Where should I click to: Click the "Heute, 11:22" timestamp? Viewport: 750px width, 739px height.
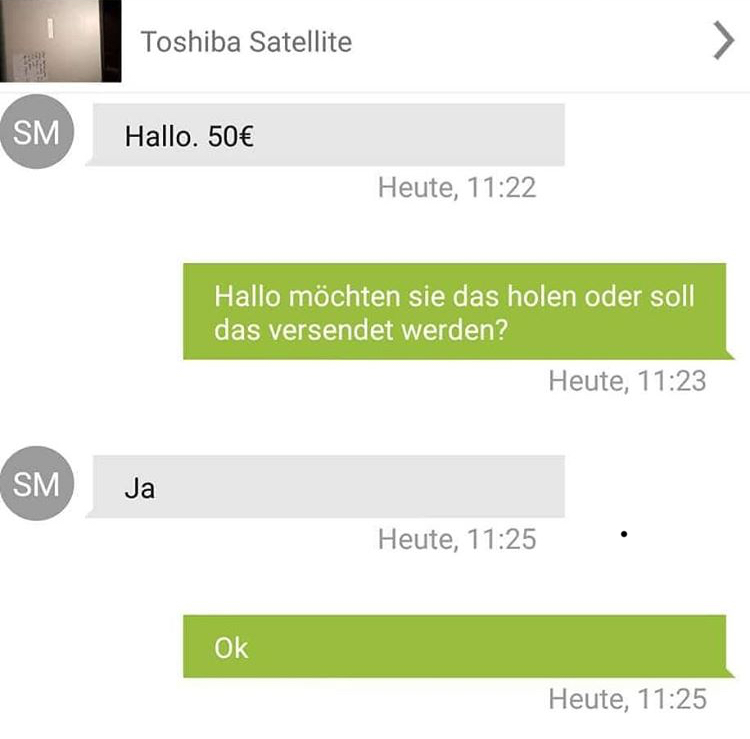click(457, 187)
